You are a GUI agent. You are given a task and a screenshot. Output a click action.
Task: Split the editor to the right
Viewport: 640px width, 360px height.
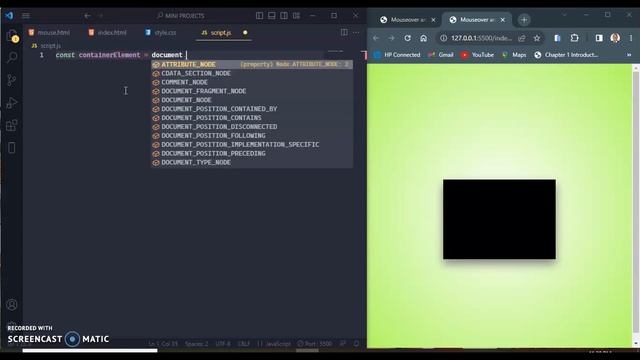[344, 32]
